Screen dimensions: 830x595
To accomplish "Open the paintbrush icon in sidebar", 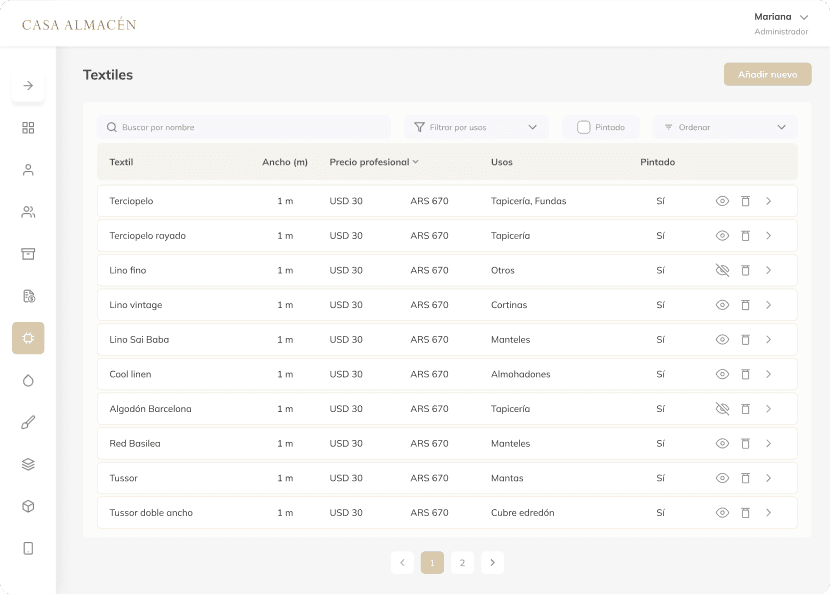I will [28, 422].
